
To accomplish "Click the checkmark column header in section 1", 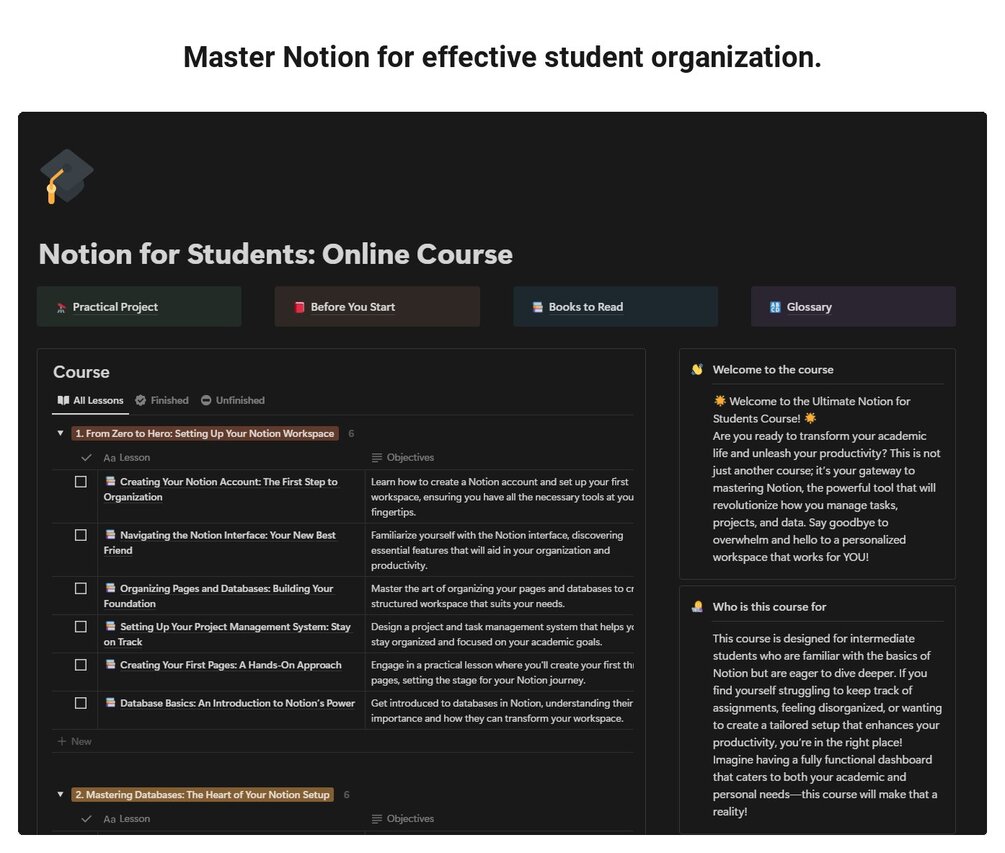I will (x=86, y=458).
